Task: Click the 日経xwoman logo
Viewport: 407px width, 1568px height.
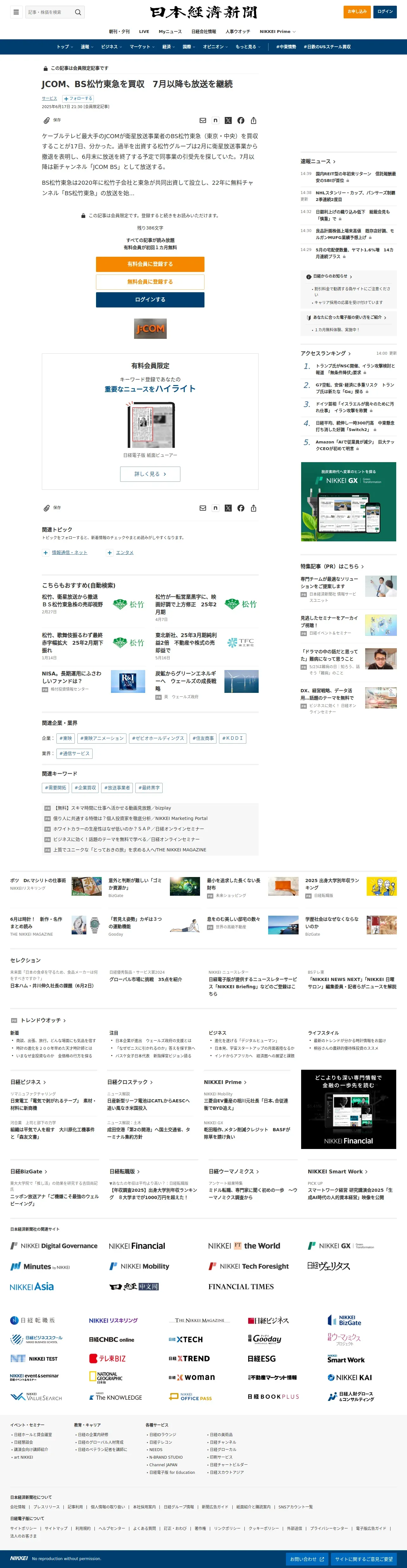Action: (192, 1377)
